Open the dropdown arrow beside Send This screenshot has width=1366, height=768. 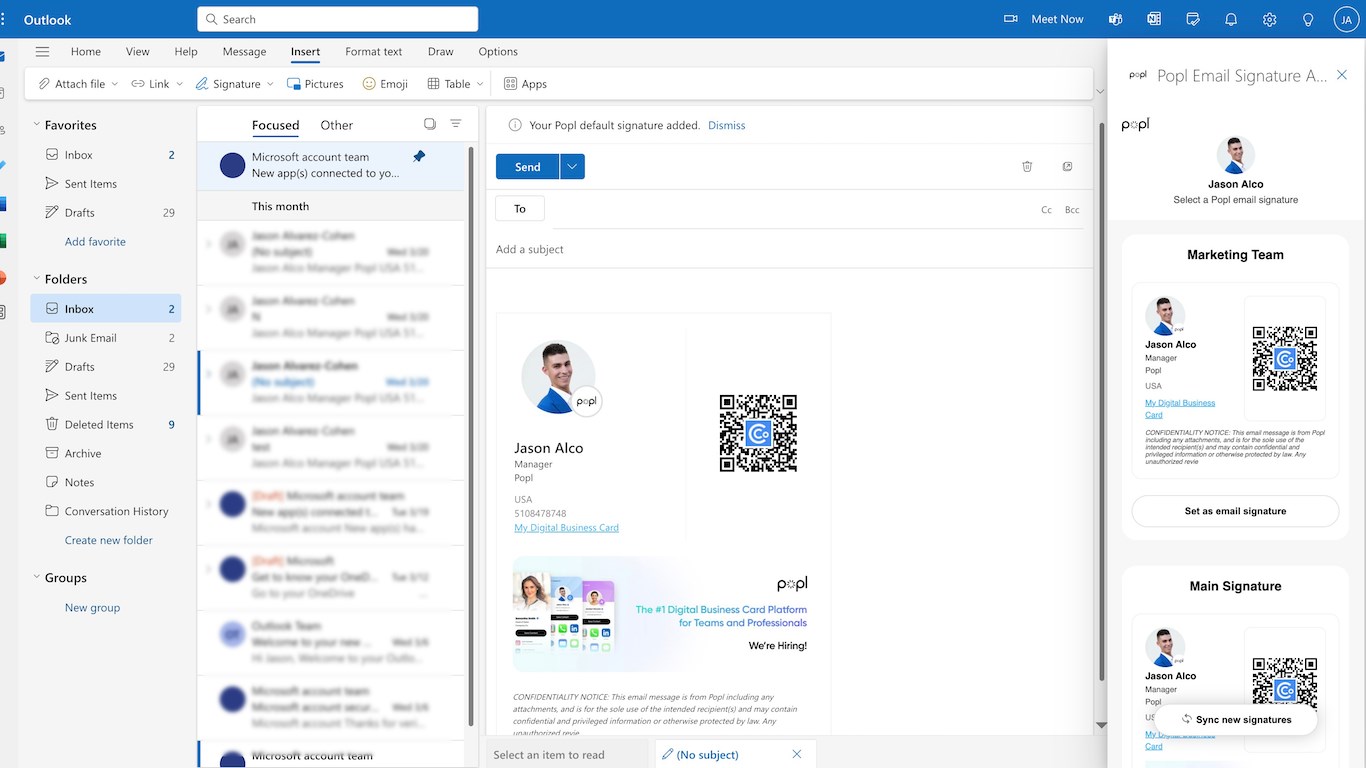pyautogui.click(x=572, y=167)
